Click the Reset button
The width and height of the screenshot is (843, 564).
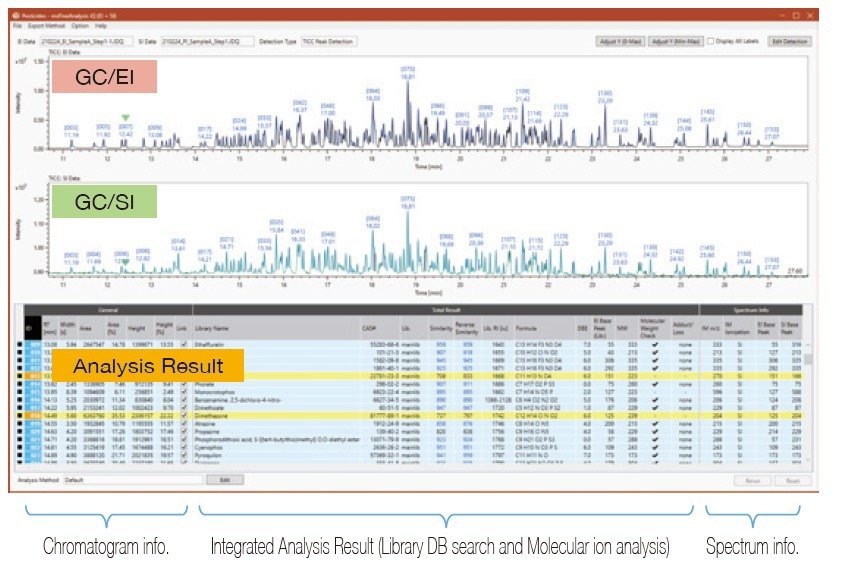[x=793, y=481]
